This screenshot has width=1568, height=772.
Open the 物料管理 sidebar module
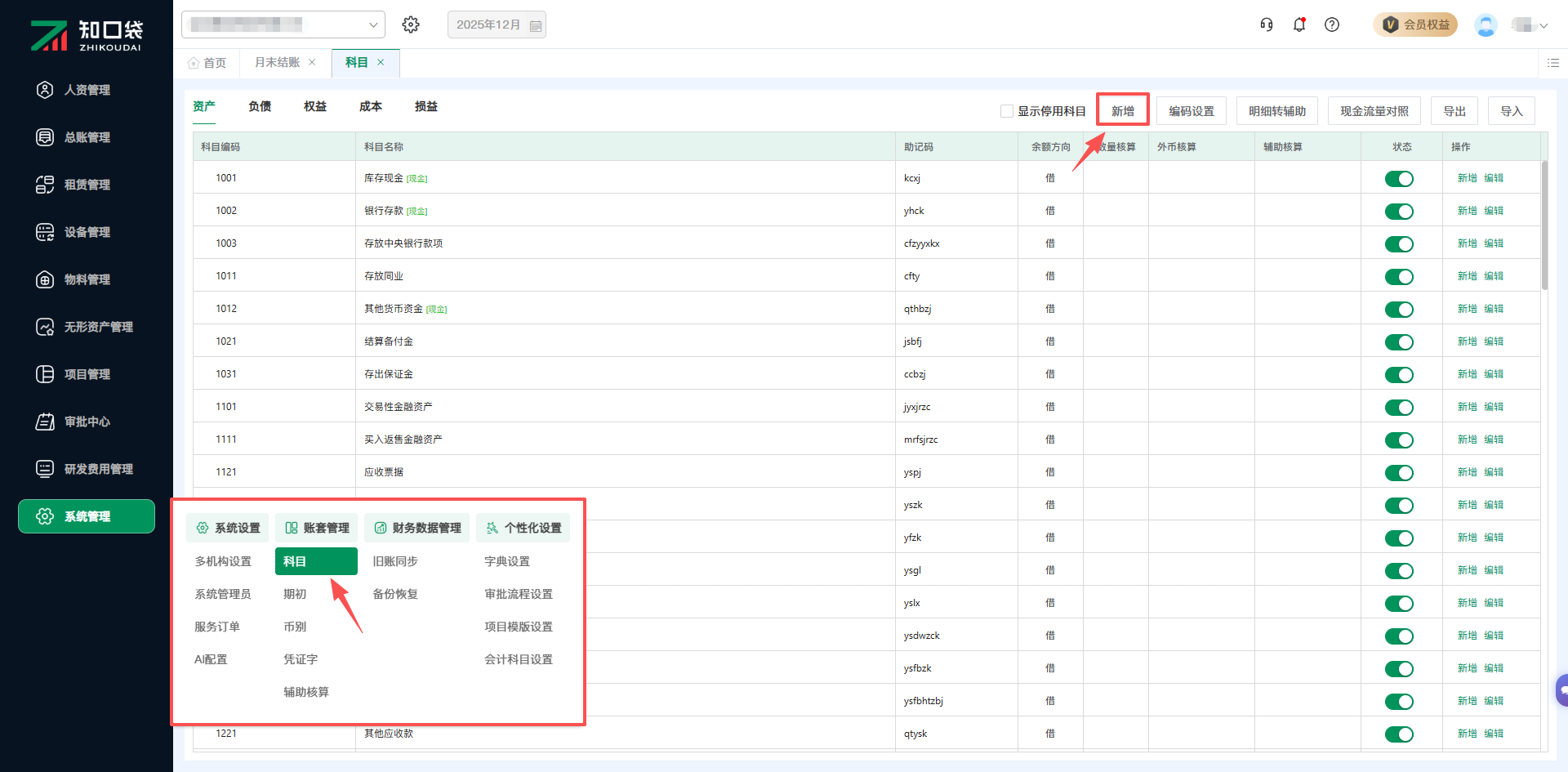pos(86,279)
